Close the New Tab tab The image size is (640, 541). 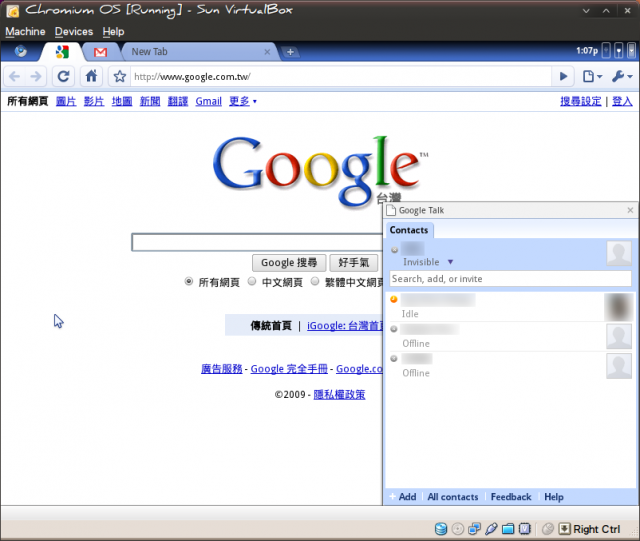tap(267, 52)
